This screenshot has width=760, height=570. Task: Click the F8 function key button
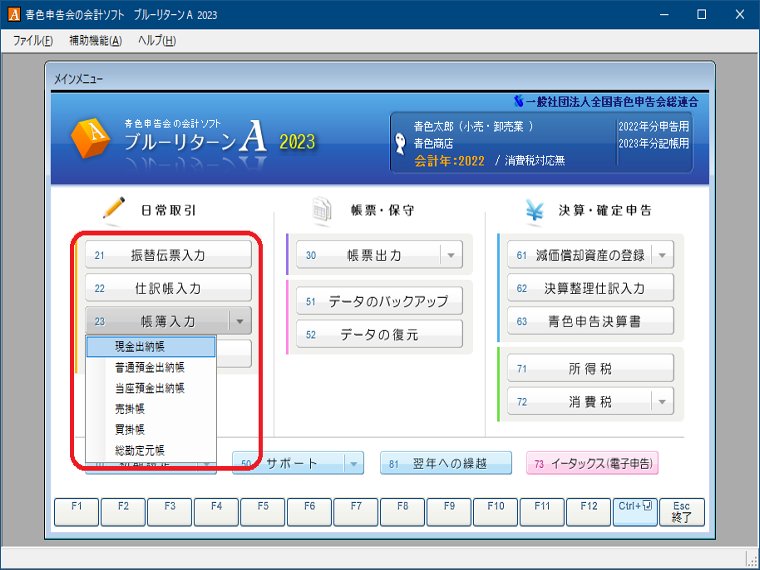[402, 512]
